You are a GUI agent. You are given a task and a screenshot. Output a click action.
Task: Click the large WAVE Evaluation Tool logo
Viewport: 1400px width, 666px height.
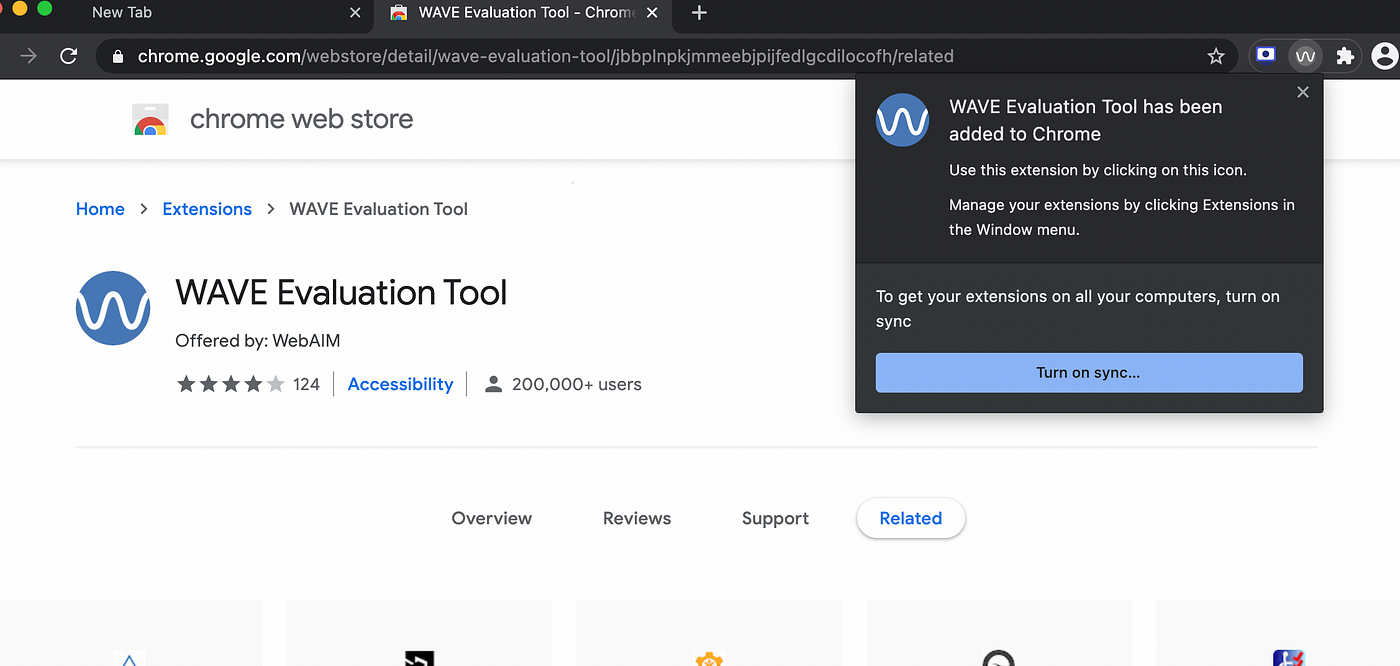pyautogui.click(x=113, y=308)
